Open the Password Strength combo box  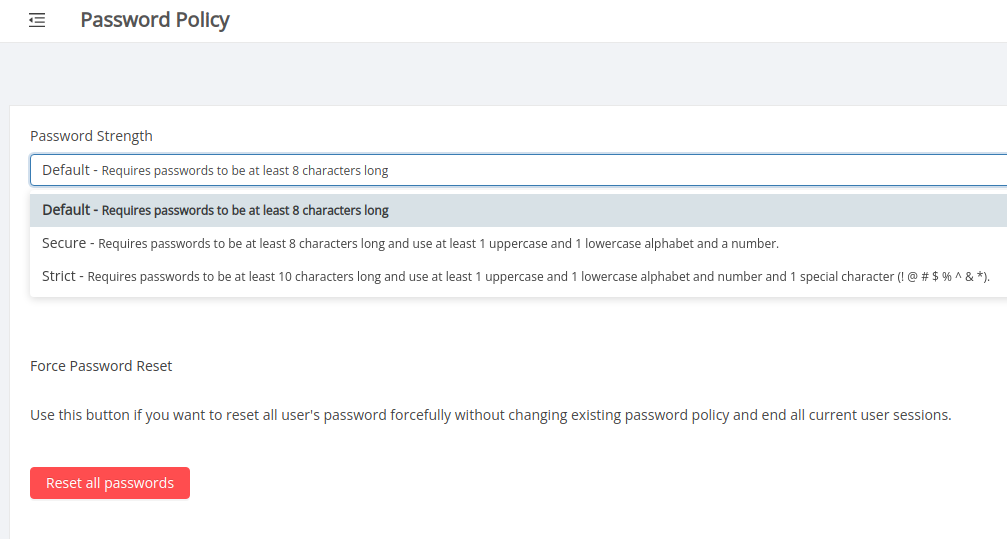click(518, 170)
